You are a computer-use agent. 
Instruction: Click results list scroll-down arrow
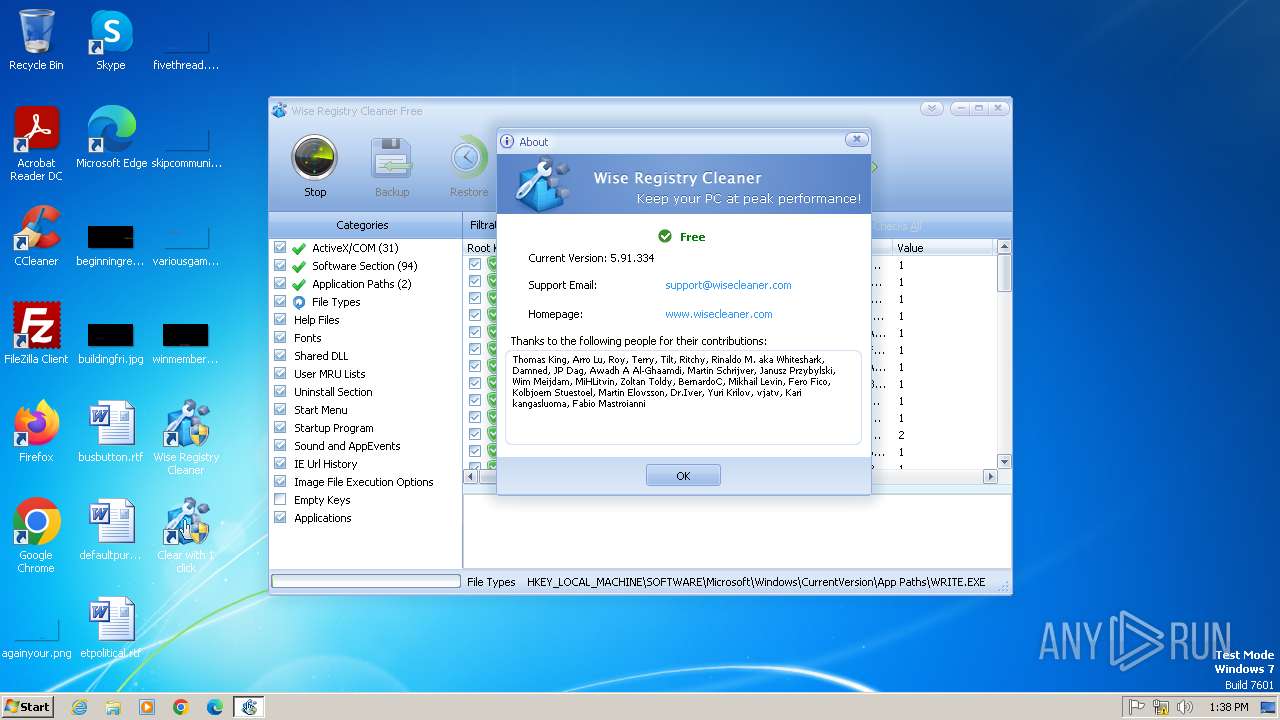(1004, 461)
